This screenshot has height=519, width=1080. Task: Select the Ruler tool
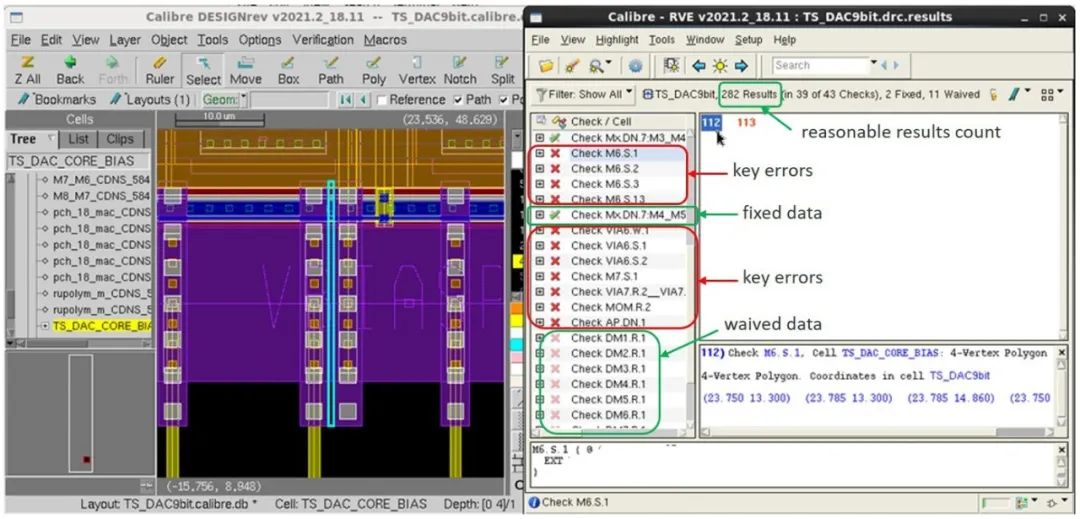[160, 71]
